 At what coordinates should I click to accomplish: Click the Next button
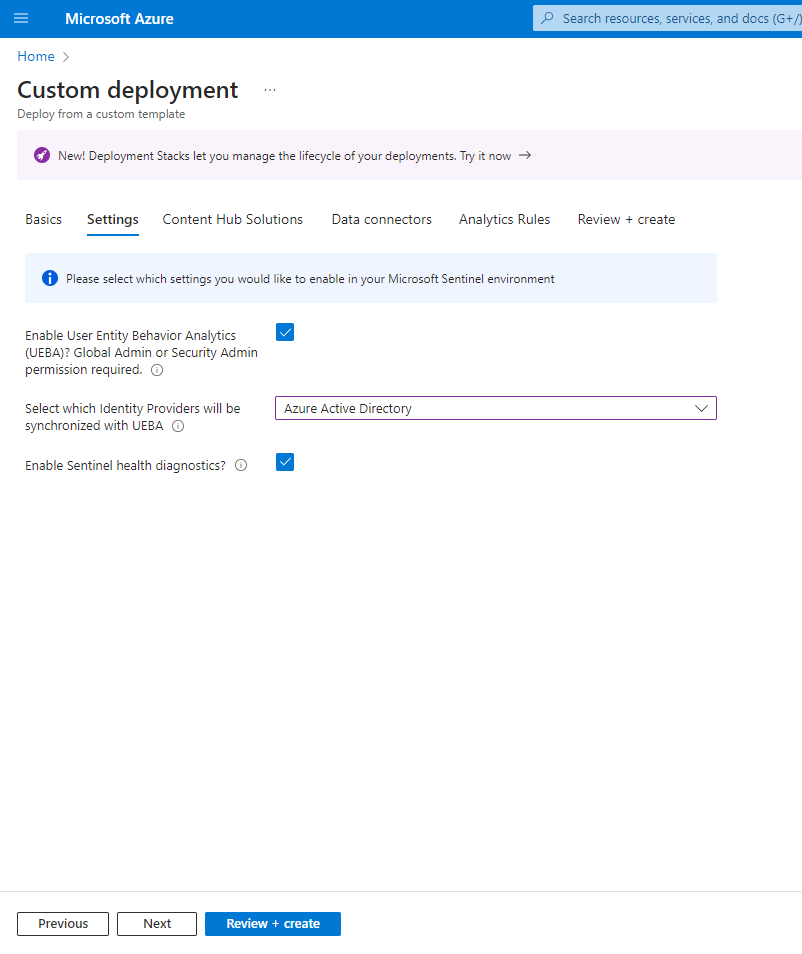tap(157, 924)
